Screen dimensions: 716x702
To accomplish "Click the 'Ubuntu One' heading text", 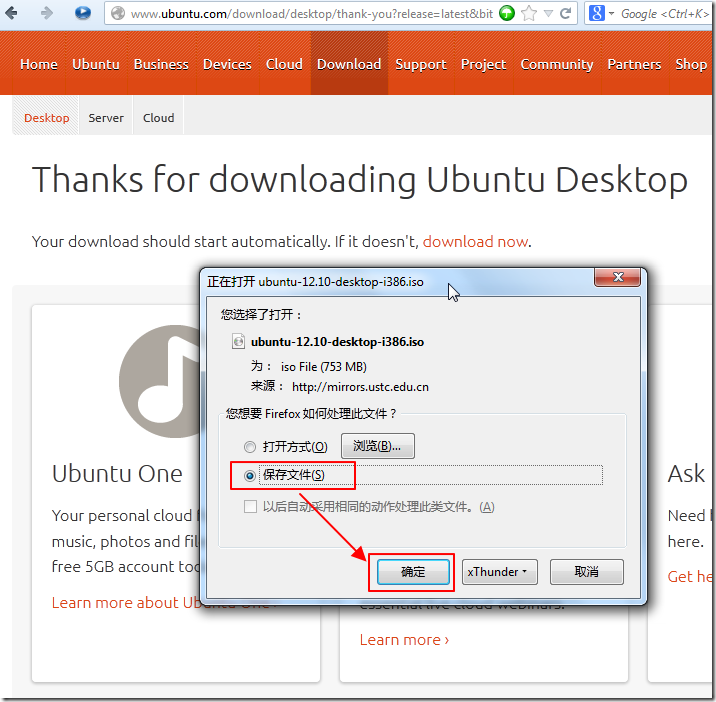I will point(117,473).
